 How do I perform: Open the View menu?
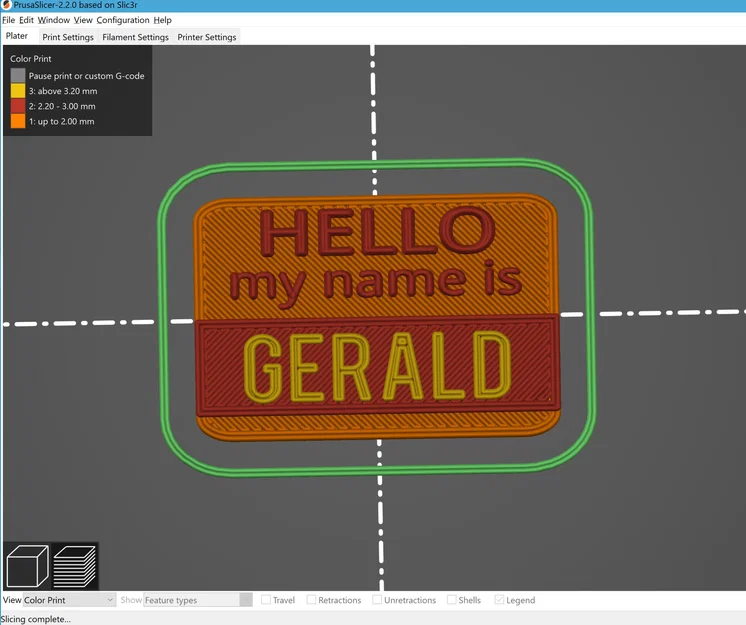83,20
